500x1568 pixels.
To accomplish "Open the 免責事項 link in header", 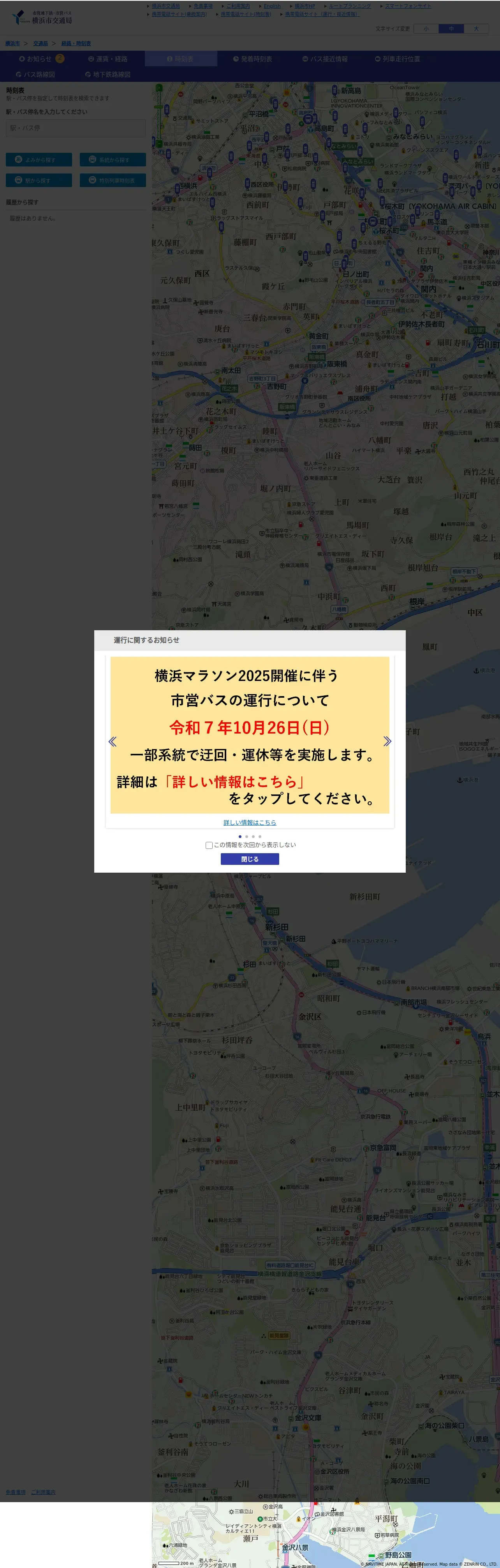I will tap(203, 6).
